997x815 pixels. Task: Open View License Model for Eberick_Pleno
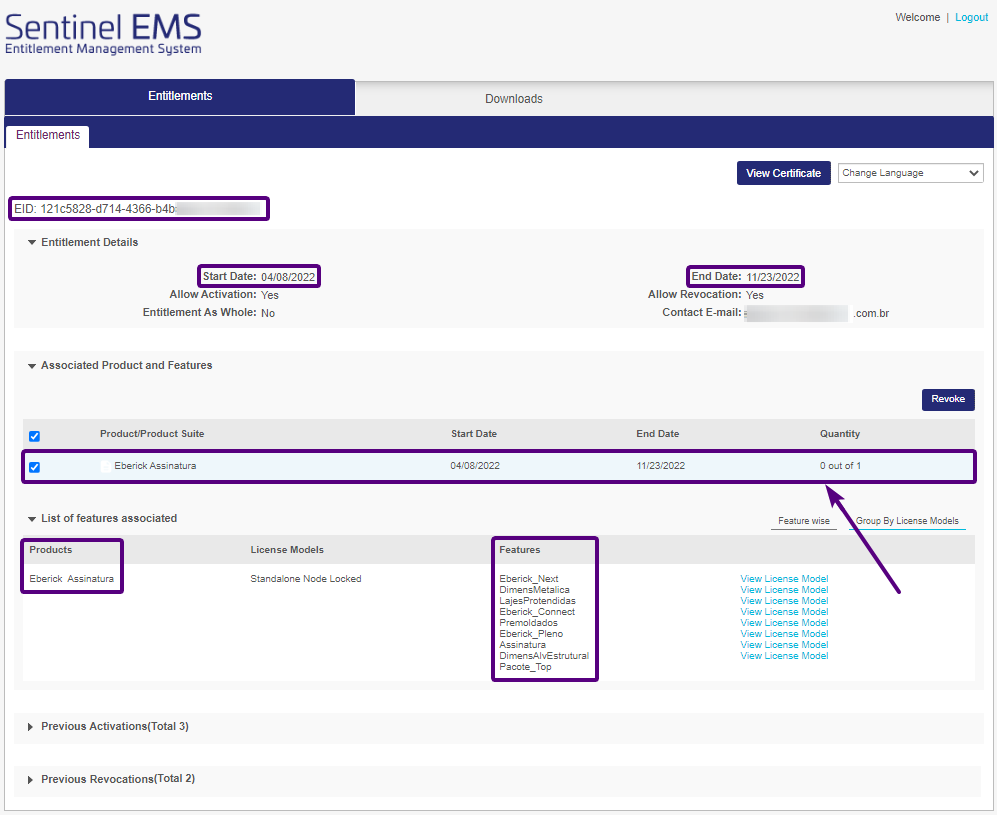pyautogui.click(x=784, y=633)
